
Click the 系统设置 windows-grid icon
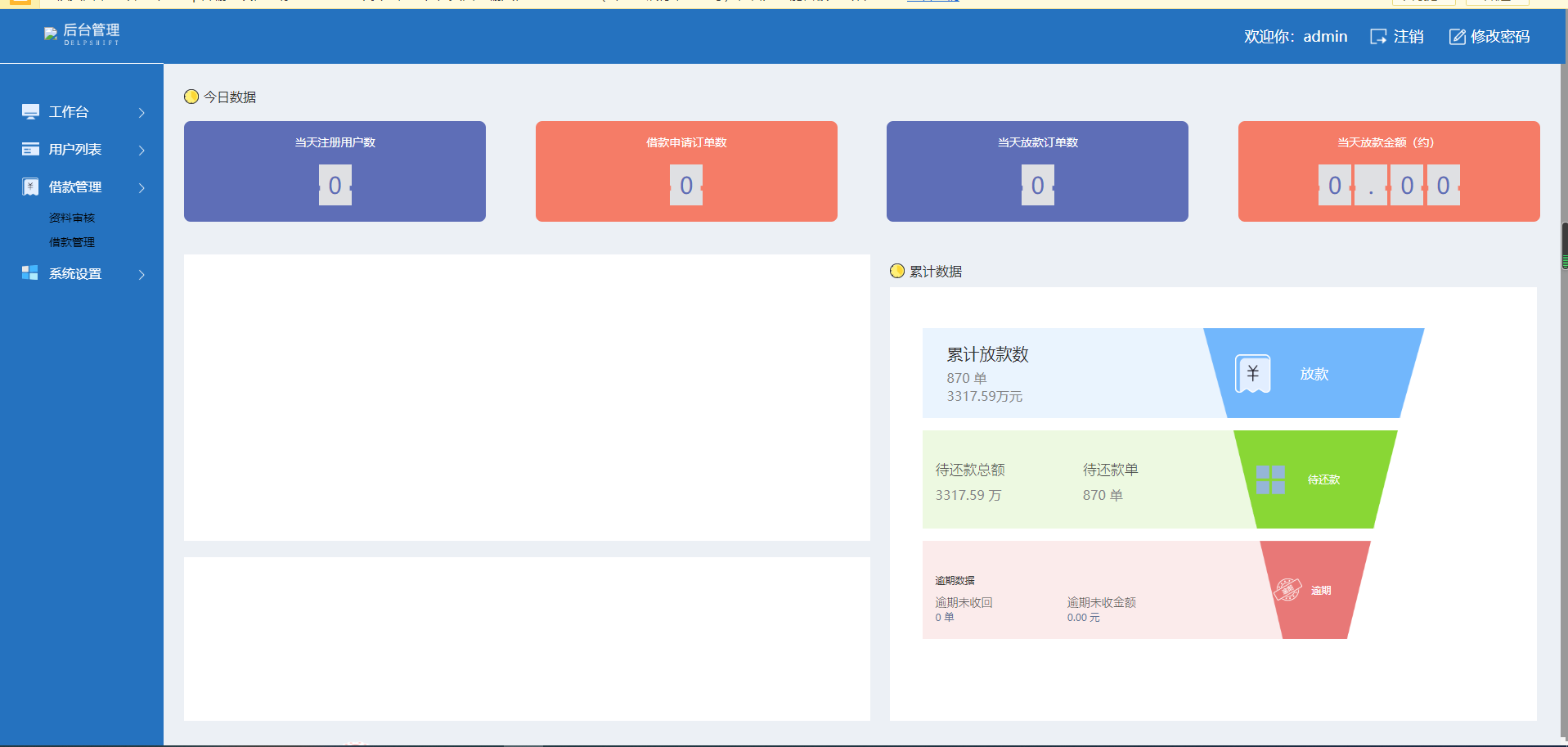coord(30,273)
